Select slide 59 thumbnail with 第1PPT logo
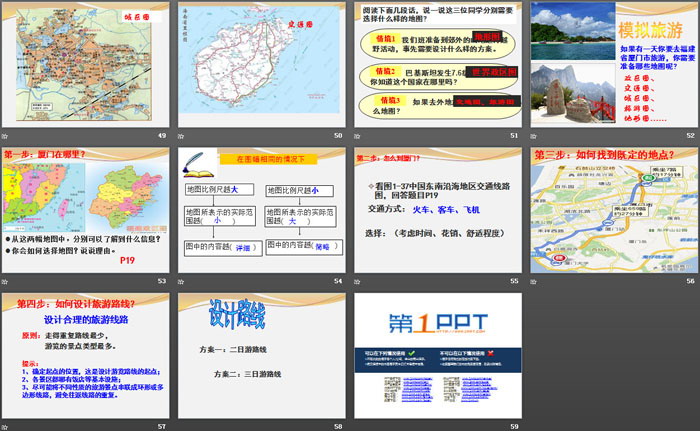This screenshot has width=700, height=431. 438,356
